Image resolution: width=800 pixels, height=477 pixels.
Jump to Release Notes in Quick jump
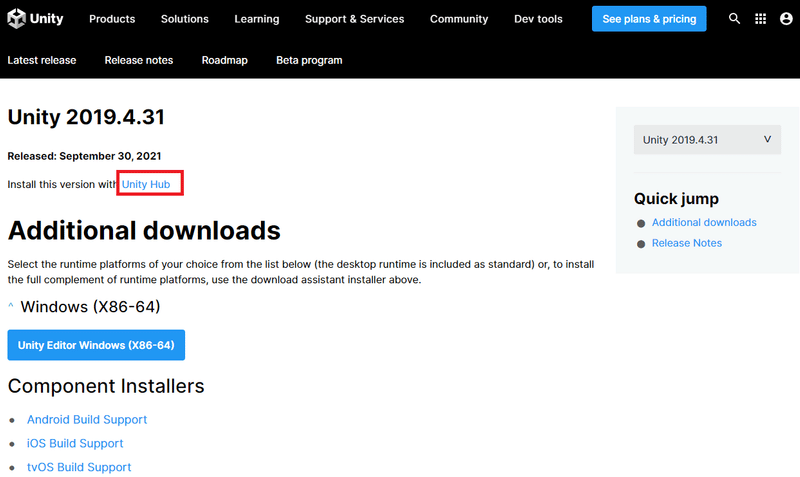point(687,243)
